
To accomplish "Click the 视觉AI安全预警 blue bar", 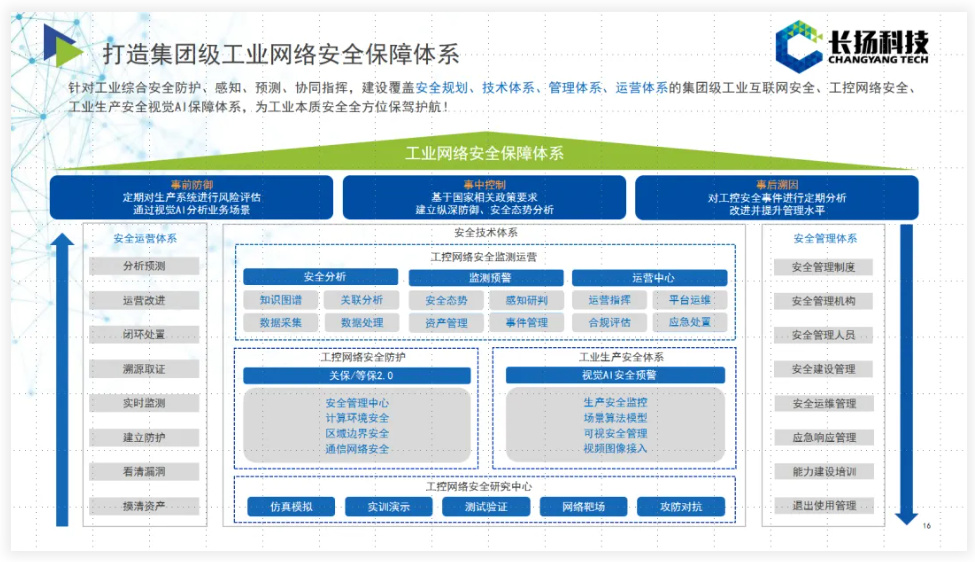I will 614,376.
